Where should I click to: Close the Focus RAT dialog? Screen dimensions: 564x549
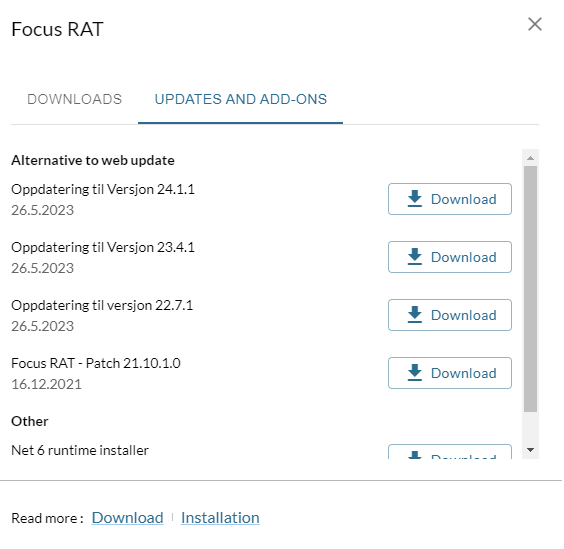[535, 24]
